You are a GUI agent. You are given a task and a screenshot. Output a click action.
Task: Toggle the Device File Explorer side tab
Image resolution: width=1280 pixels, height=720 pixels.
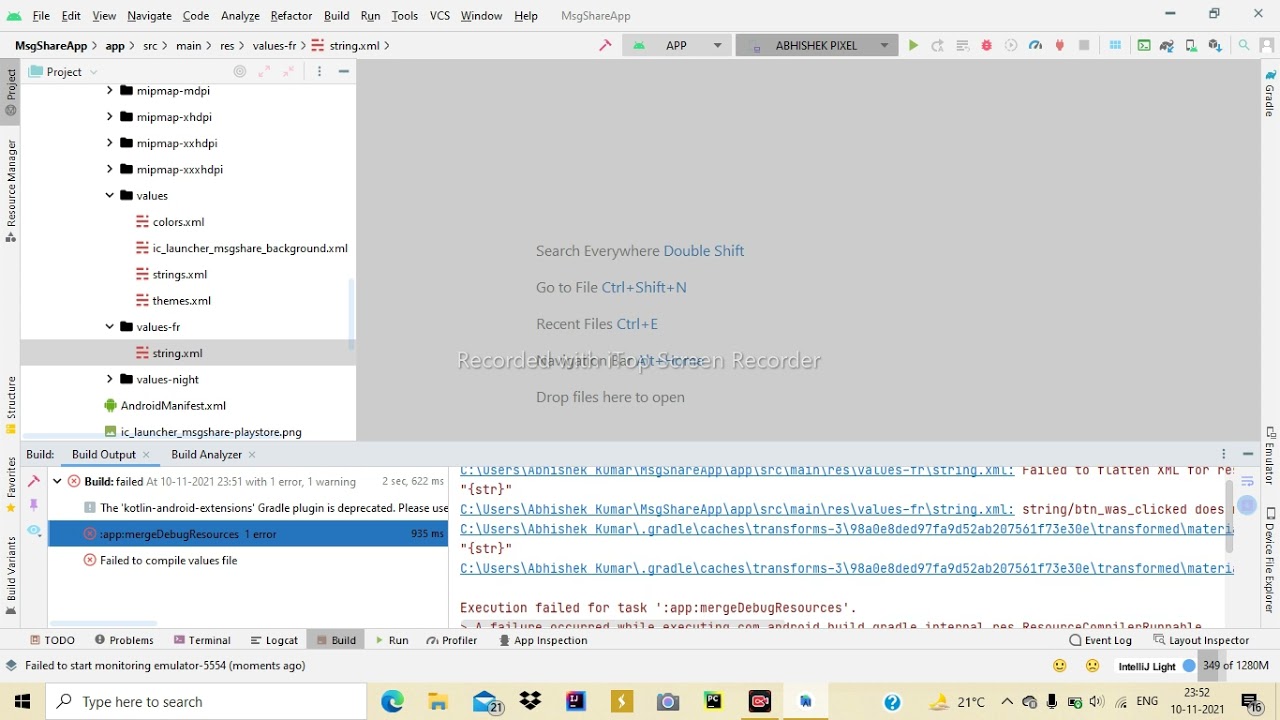click(x=1270, y=560)
